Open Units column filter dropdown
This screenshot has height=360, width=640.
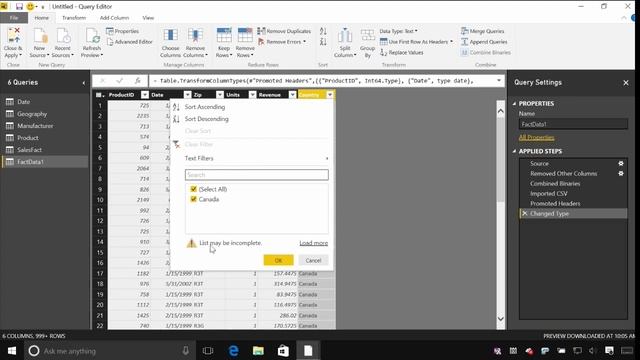252,95
